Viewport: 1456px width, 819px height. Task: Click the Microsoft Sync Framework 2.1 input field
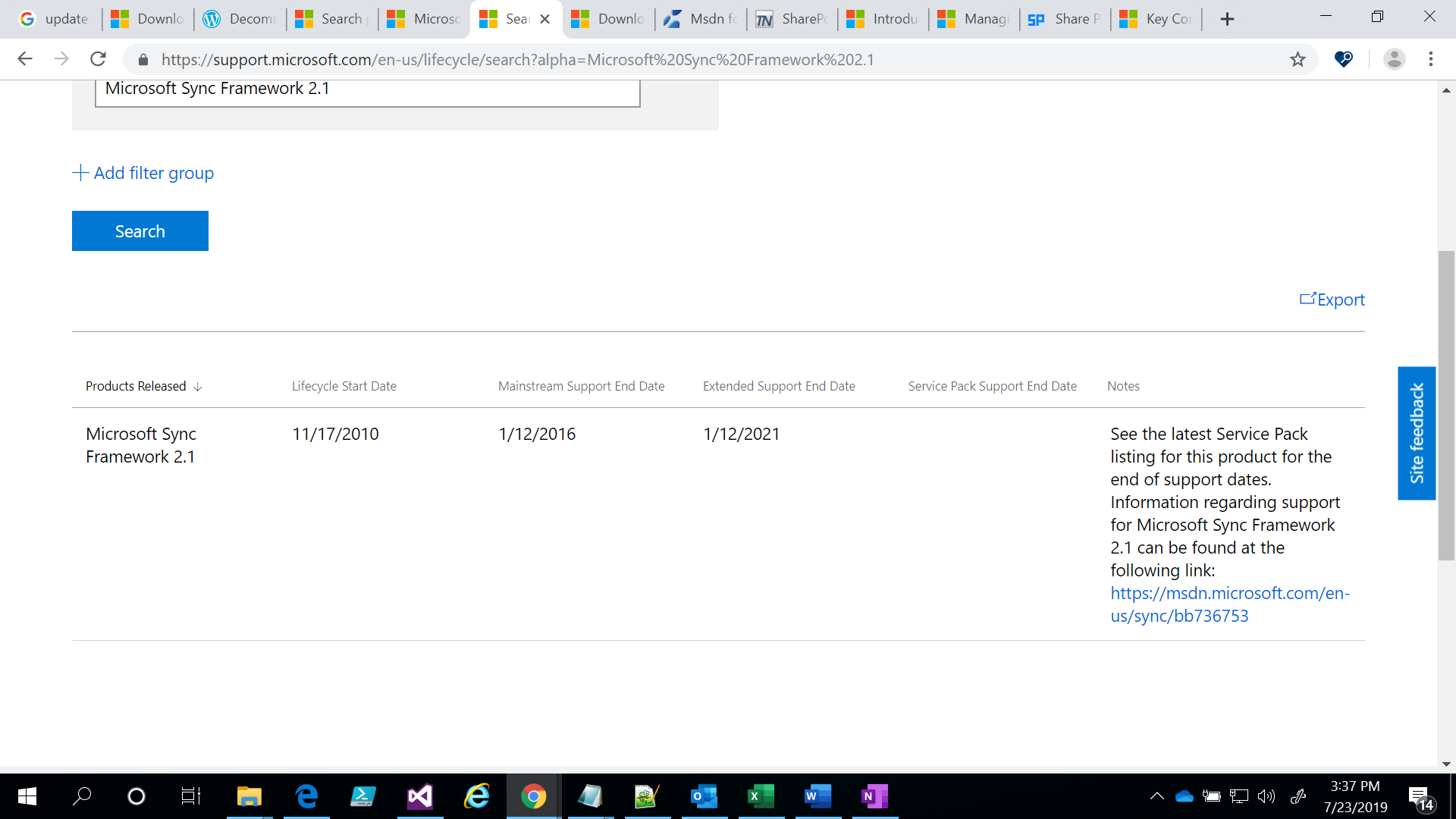tap(367, 89)
